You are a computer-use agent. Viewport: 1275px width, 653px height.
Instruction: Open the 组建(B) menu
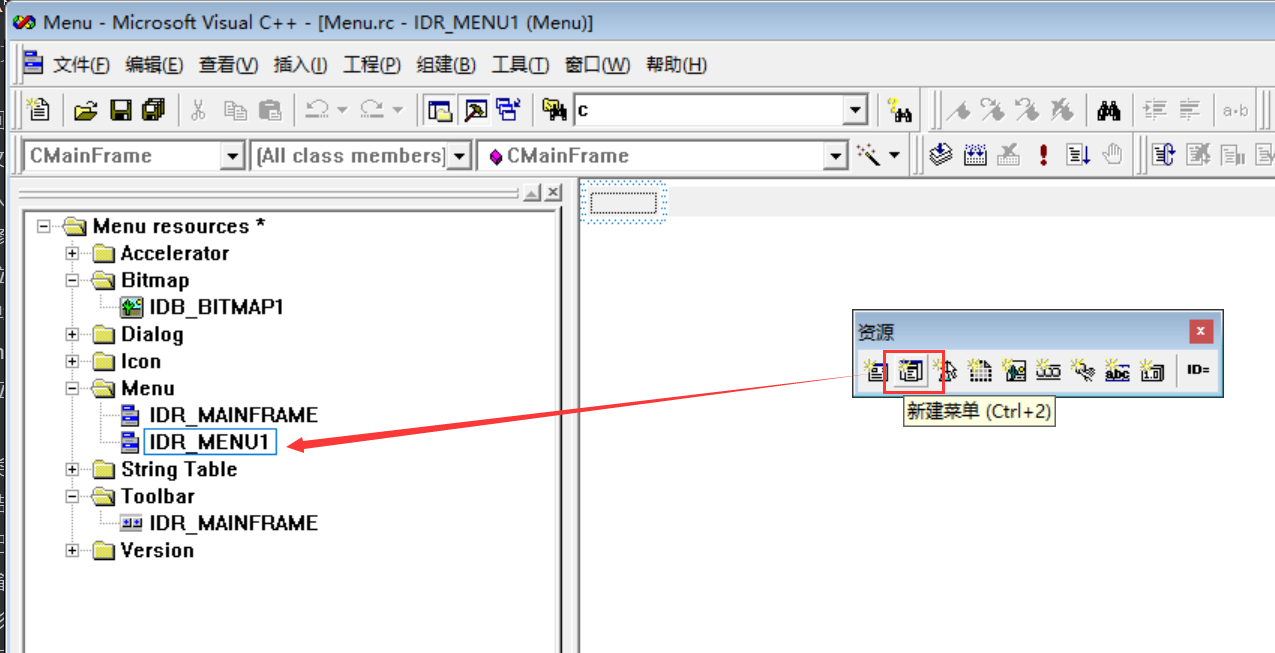(x=446, y=65)
